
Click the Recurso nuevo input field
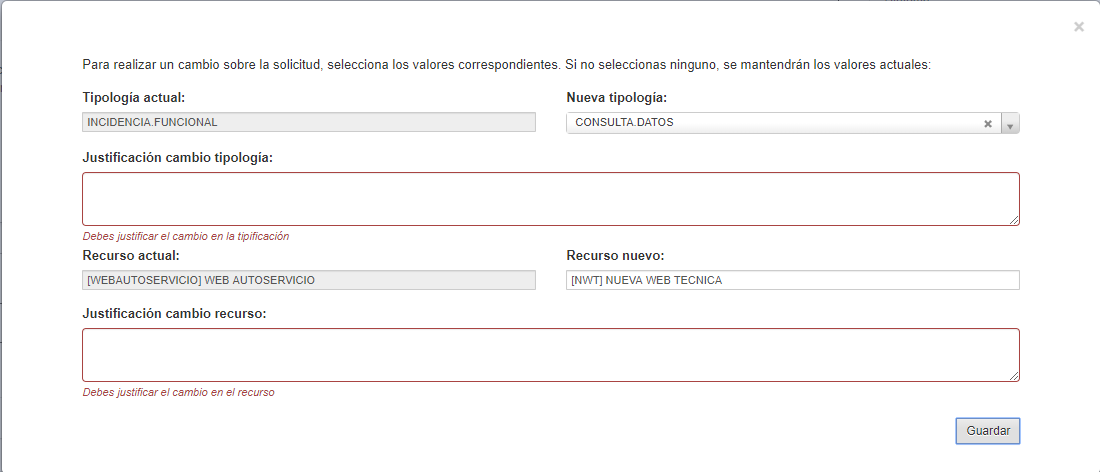point(793,280)
